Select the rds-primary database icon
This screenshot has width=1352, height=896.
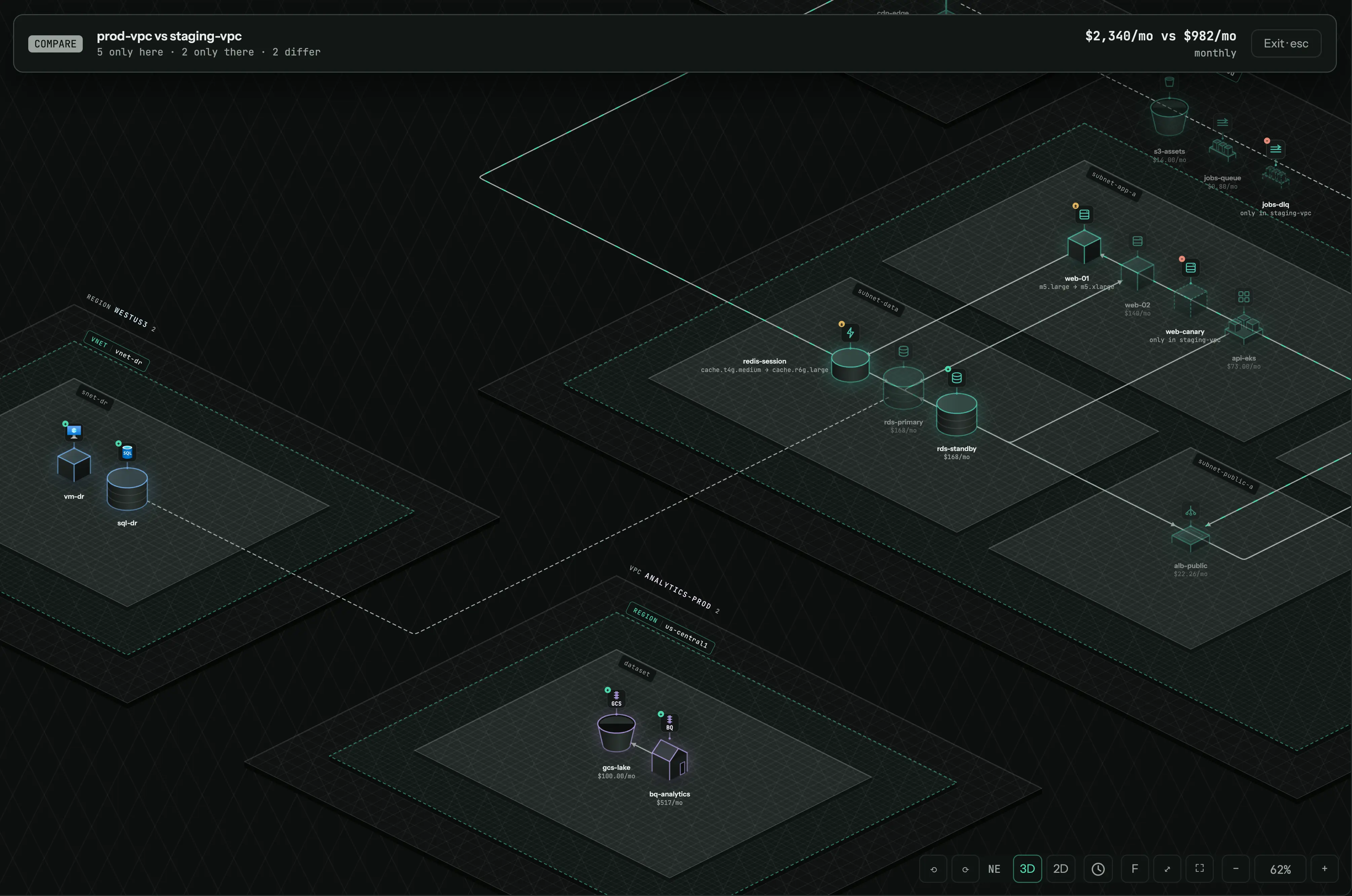[903, 351]
